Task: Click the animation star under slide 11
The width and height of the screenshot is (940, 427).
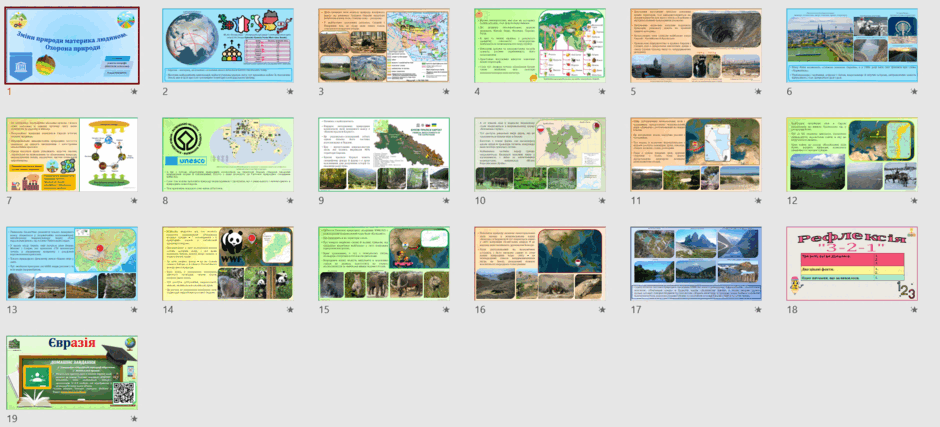Action: (x=758, y=201)
